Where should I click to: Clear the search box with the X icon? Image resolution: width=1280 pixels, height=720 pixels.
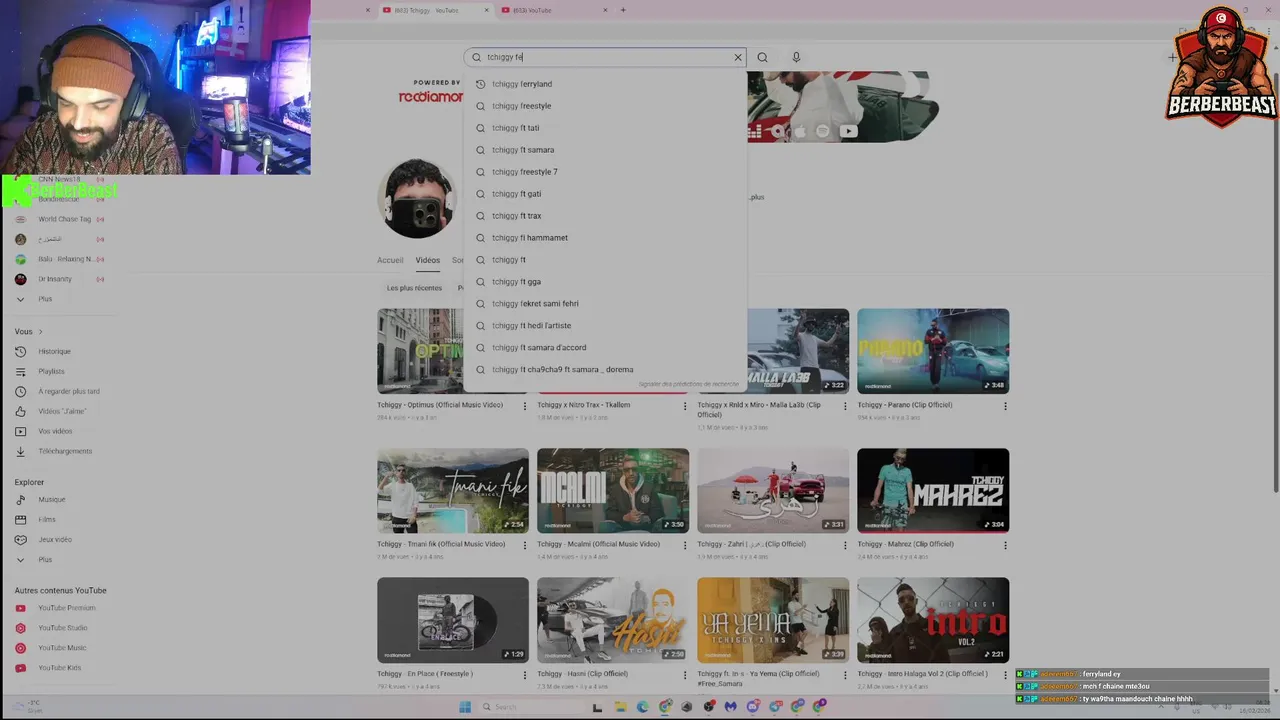pyautogui.click(x=738, y=57)
